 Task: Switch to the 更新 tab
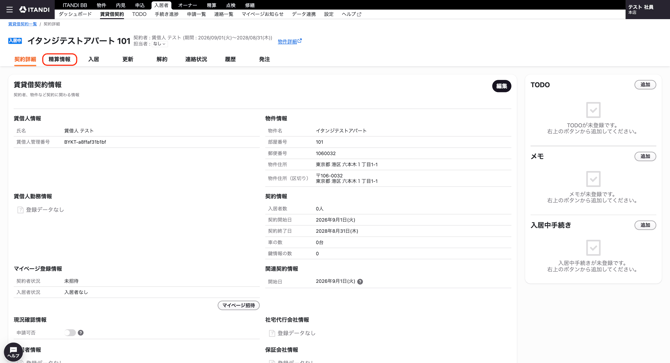click(x=128, y=59)
